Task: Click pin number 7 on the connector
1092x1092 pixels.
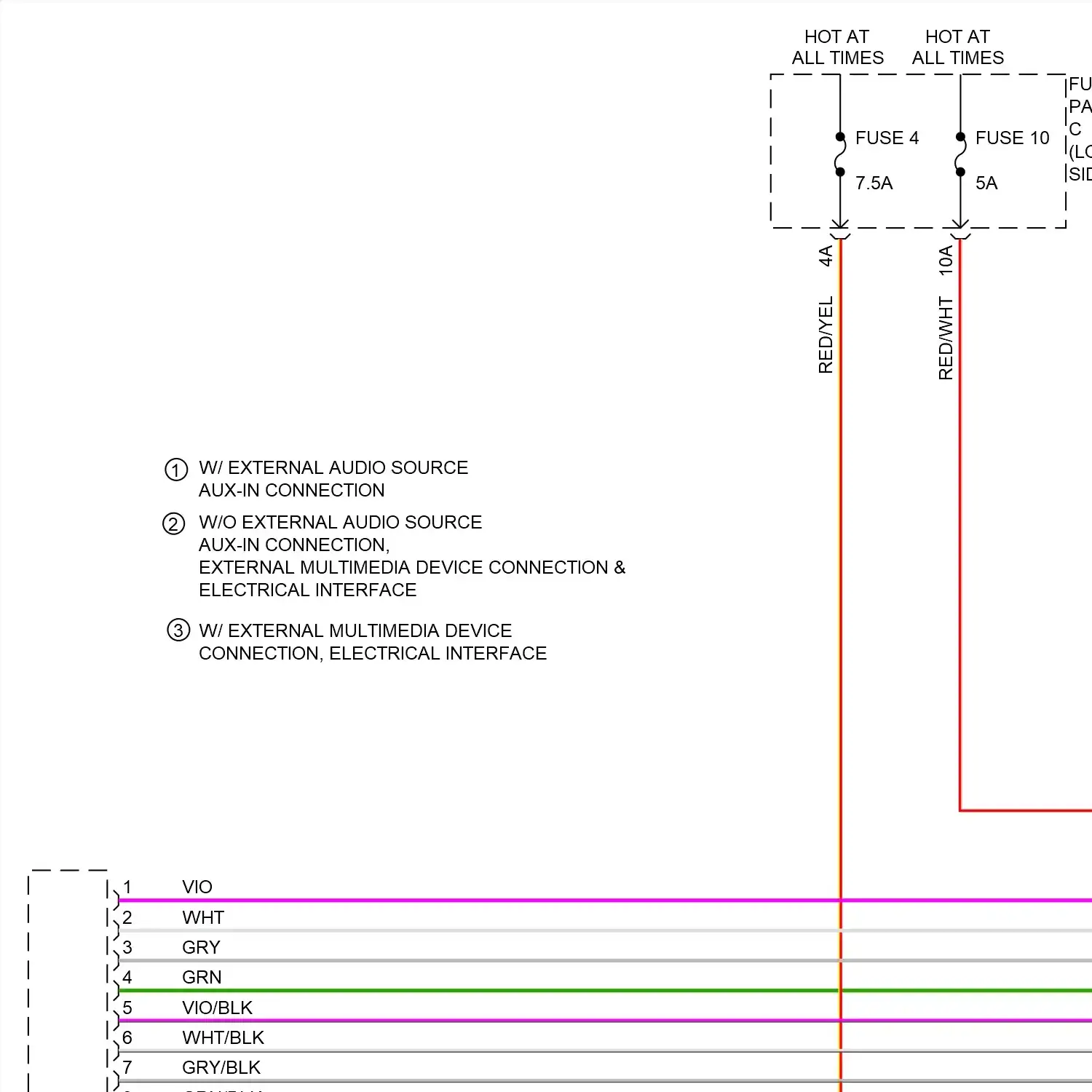Action: click(x=127, y=1067)
